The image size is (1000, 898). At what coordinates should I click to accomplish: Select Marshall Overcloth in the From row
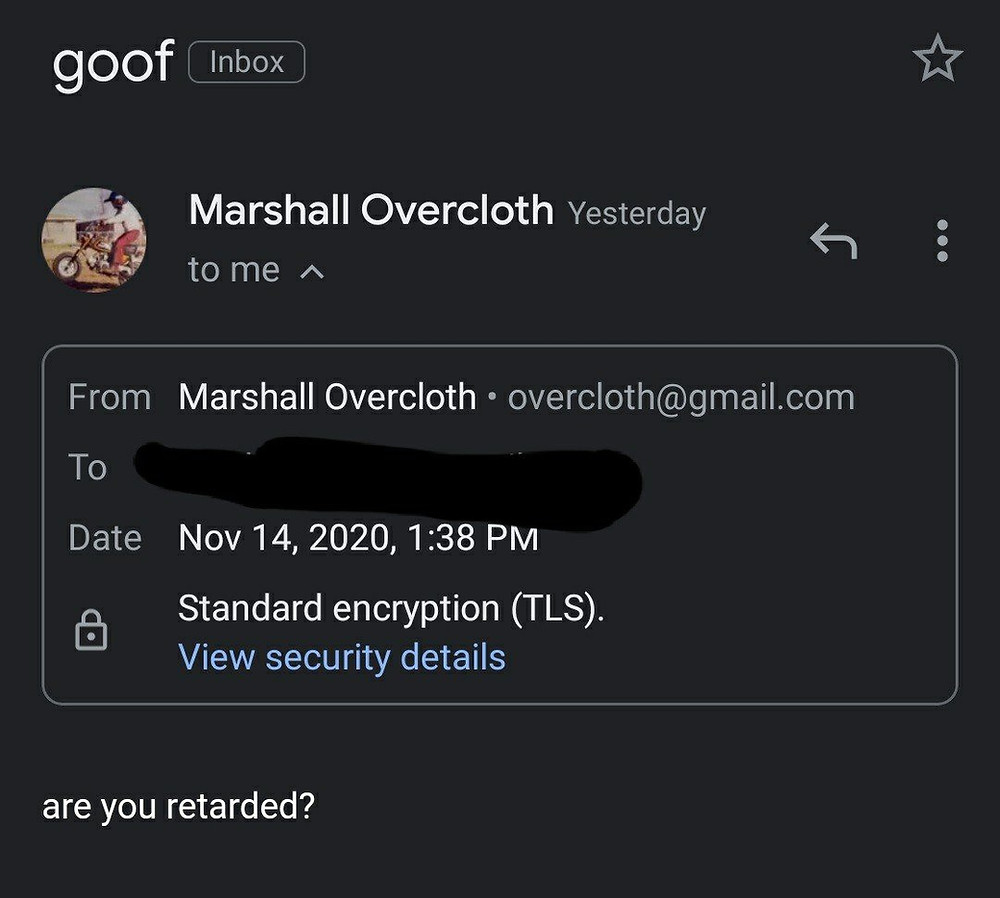click(x=327, y=397)
